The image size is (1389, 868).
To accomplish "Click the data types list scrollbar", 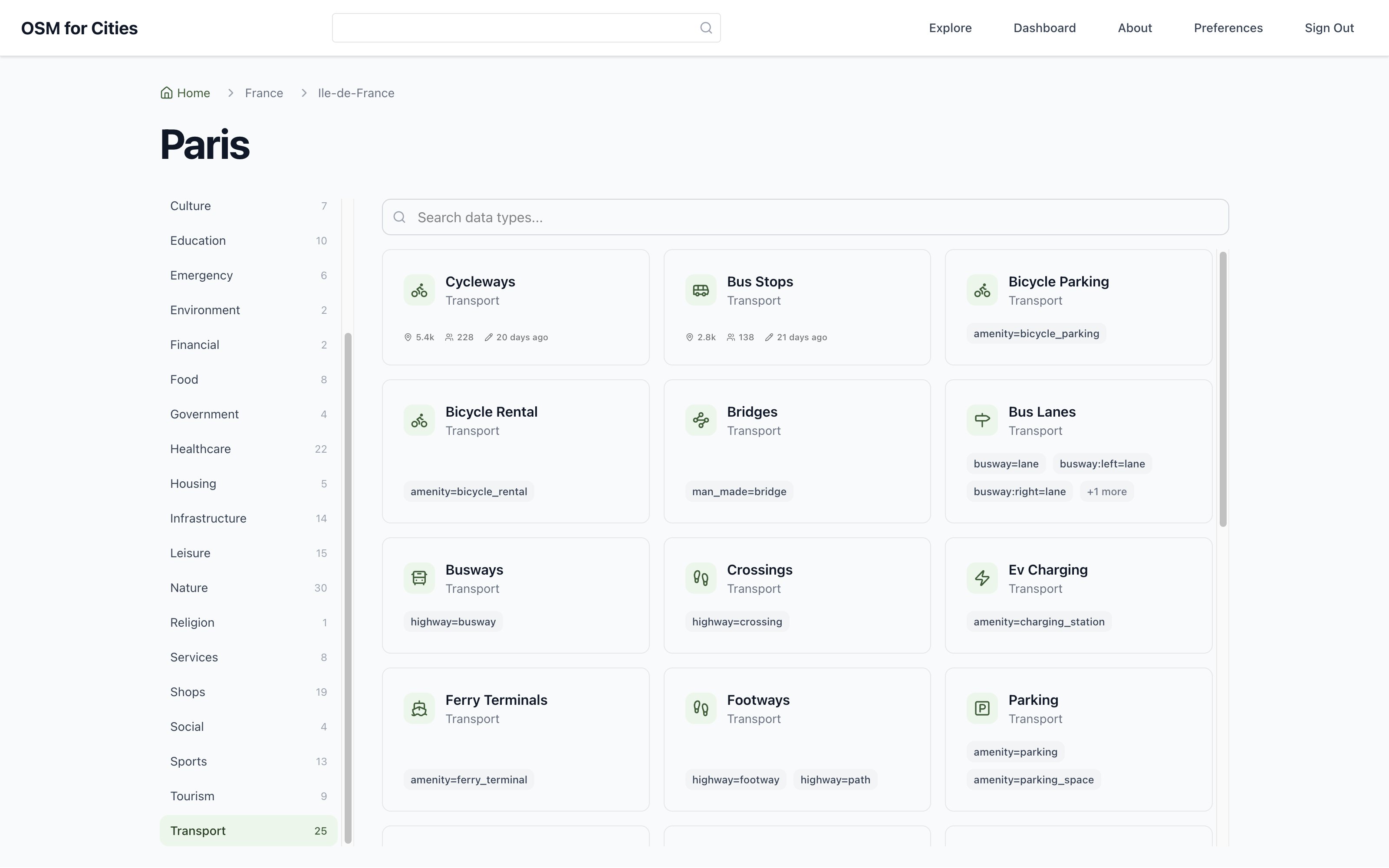I will click(1223, 389).
